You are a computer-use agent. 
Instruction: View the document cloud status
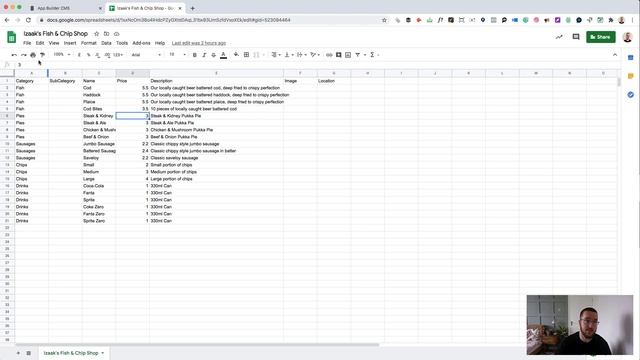pos(117,34)
